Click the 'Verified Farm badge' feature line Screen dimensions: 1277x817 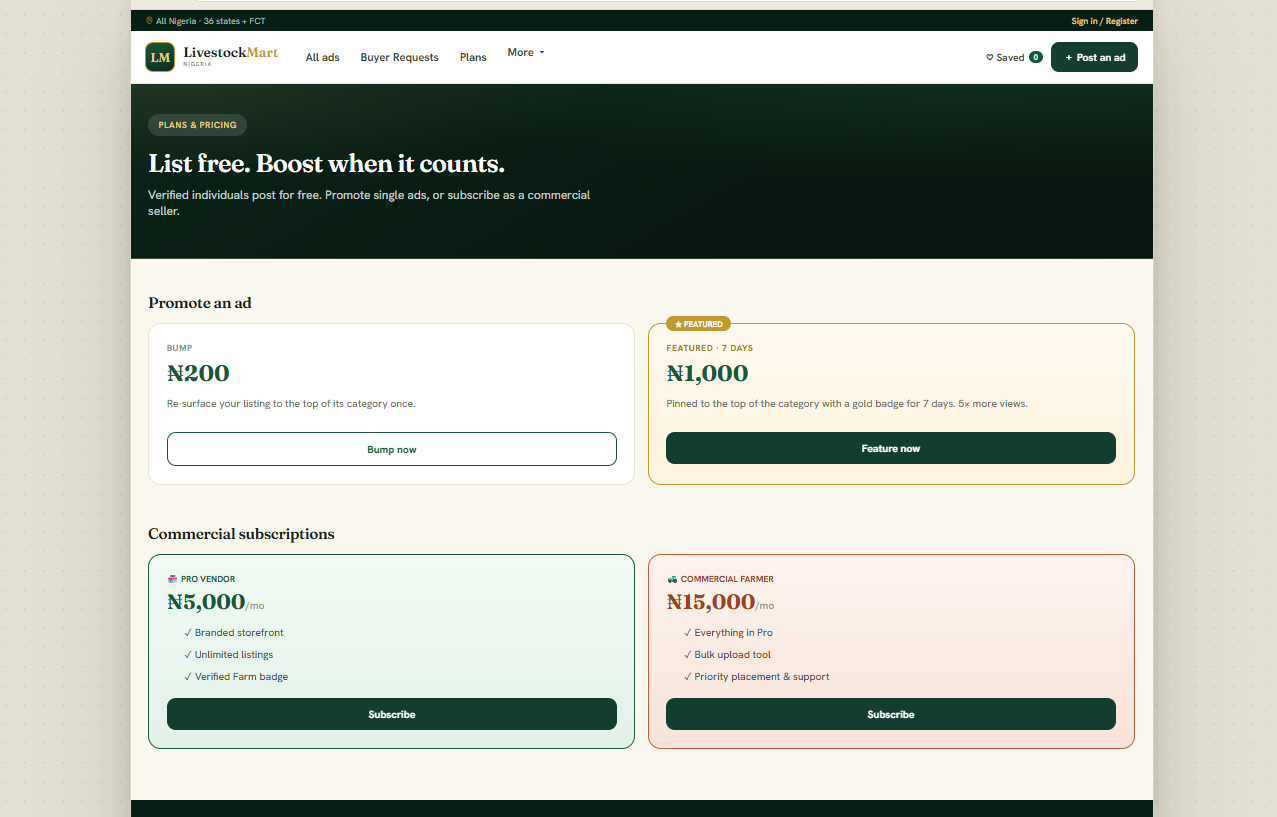[x=236, y=676]
